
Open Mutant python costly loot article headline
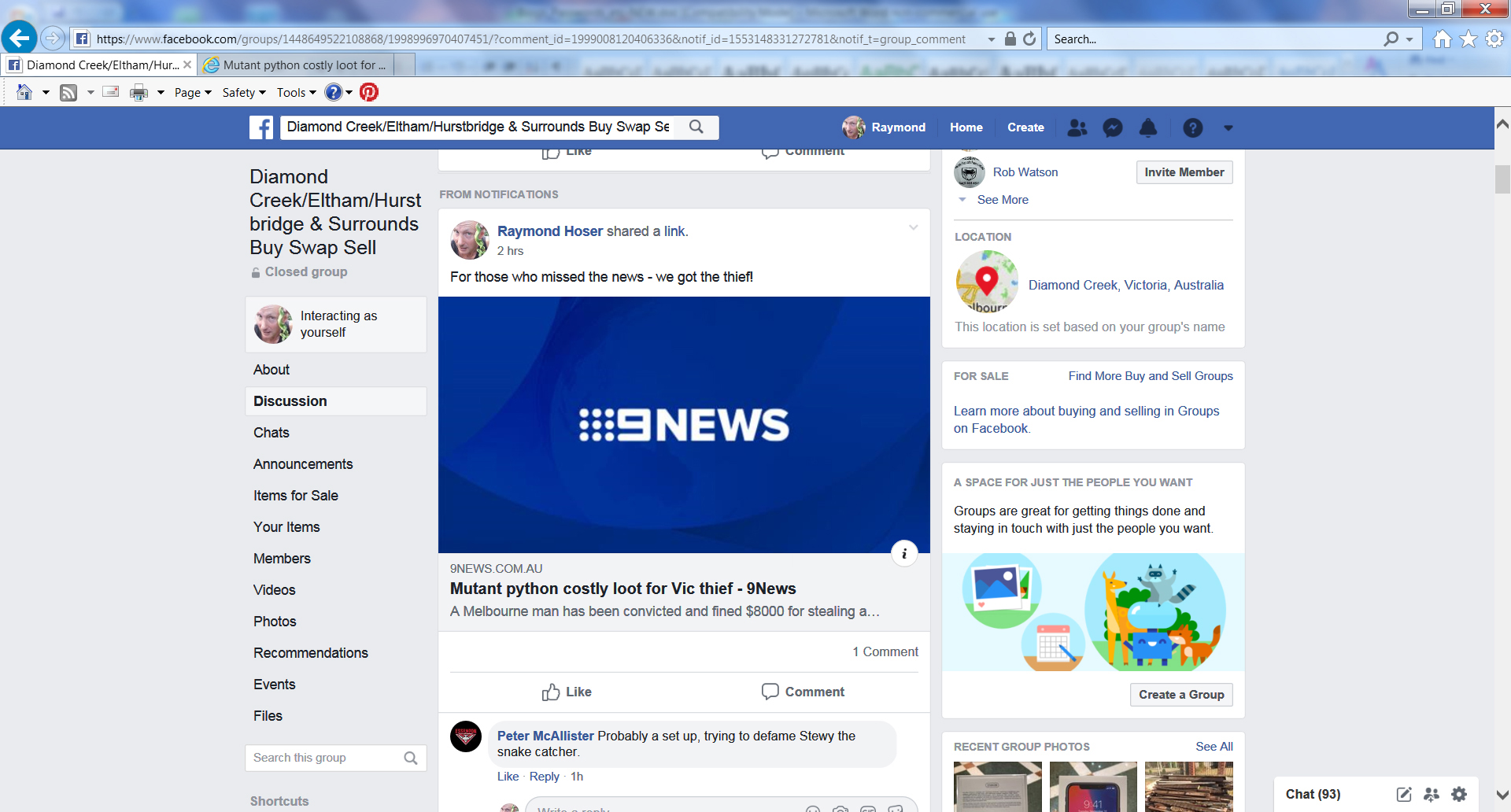point(623,589)
